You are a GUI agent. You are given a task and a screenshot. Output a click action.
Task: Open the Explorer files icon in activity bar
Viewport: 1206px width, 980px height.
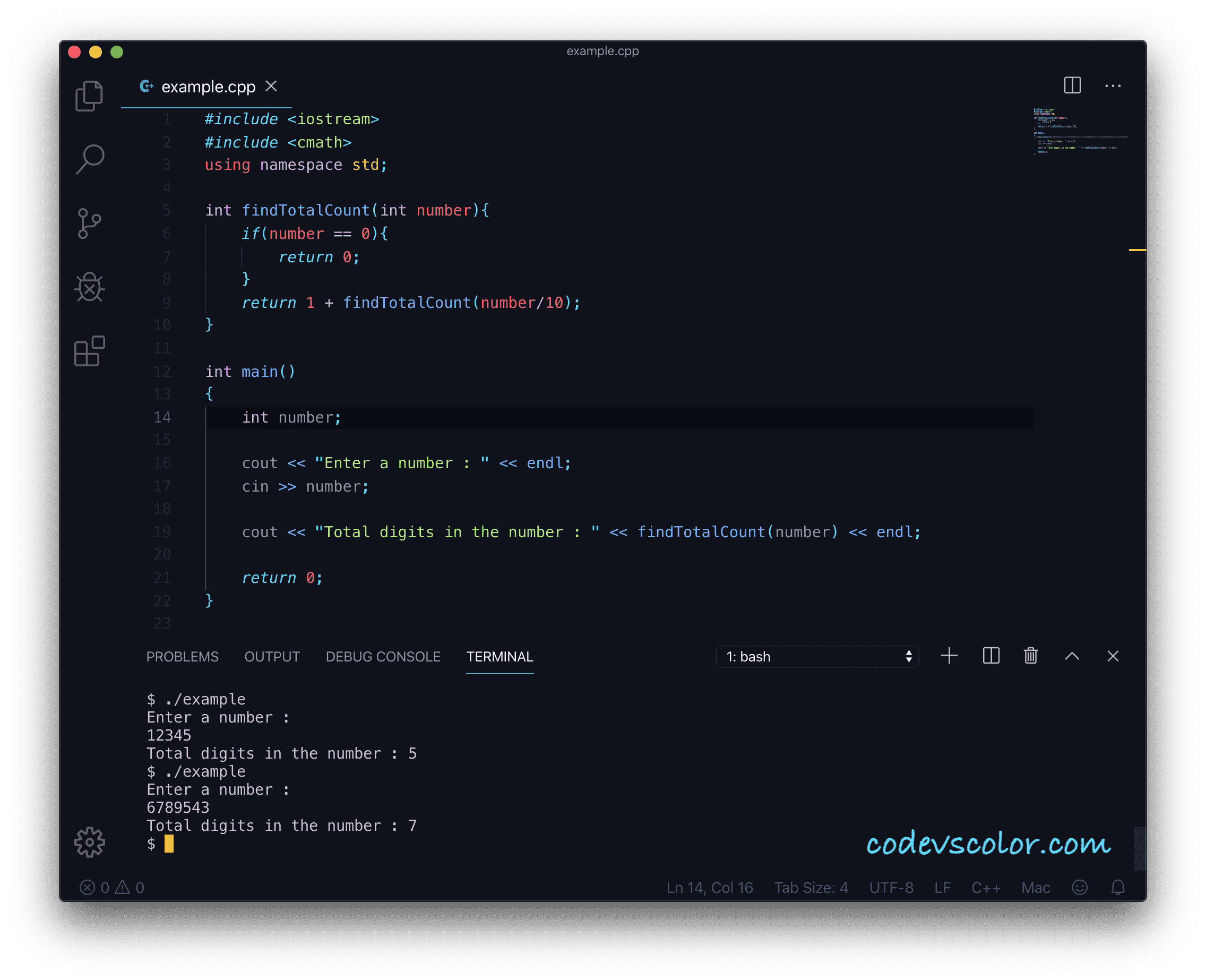click(x=89, y=96)
